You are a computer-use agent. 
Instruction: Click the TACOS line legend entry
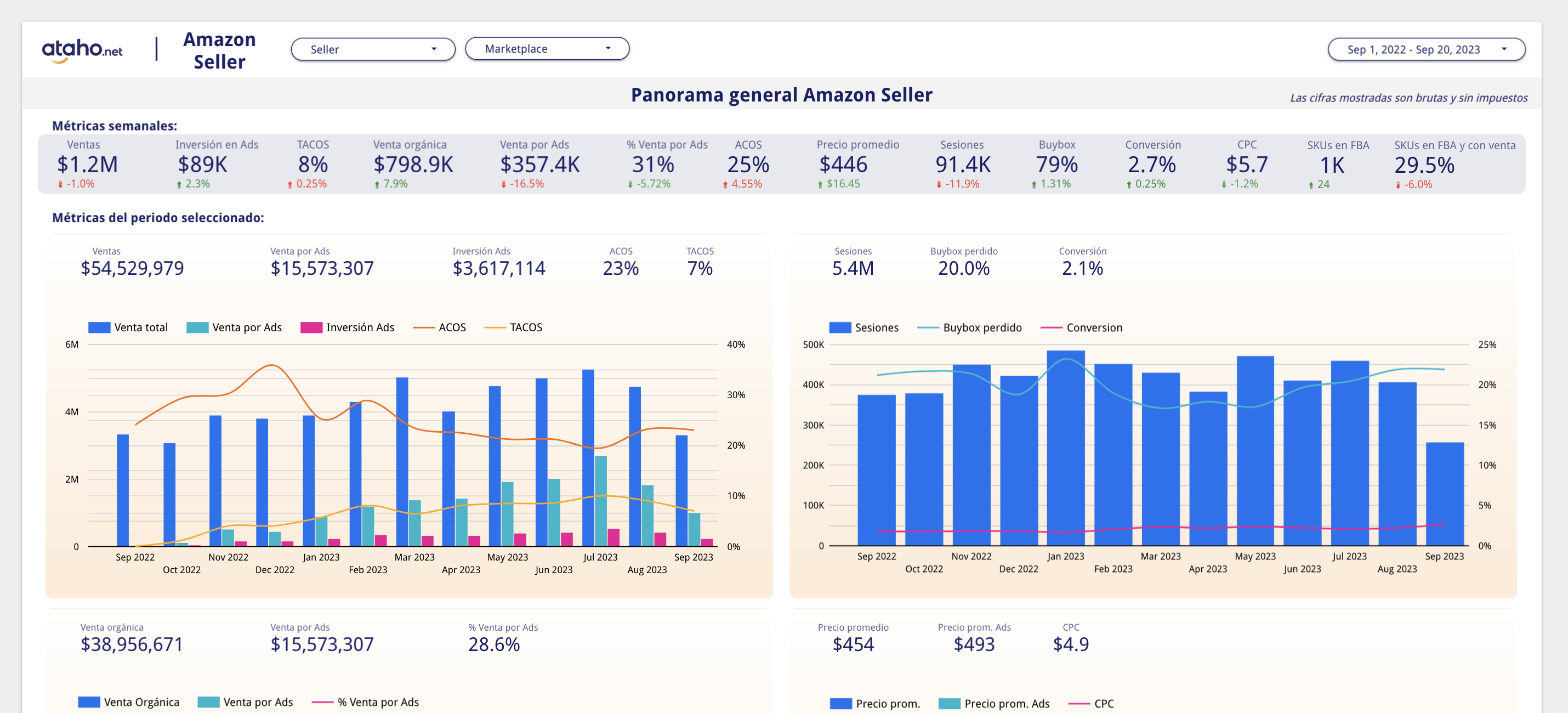click(513, 327)
